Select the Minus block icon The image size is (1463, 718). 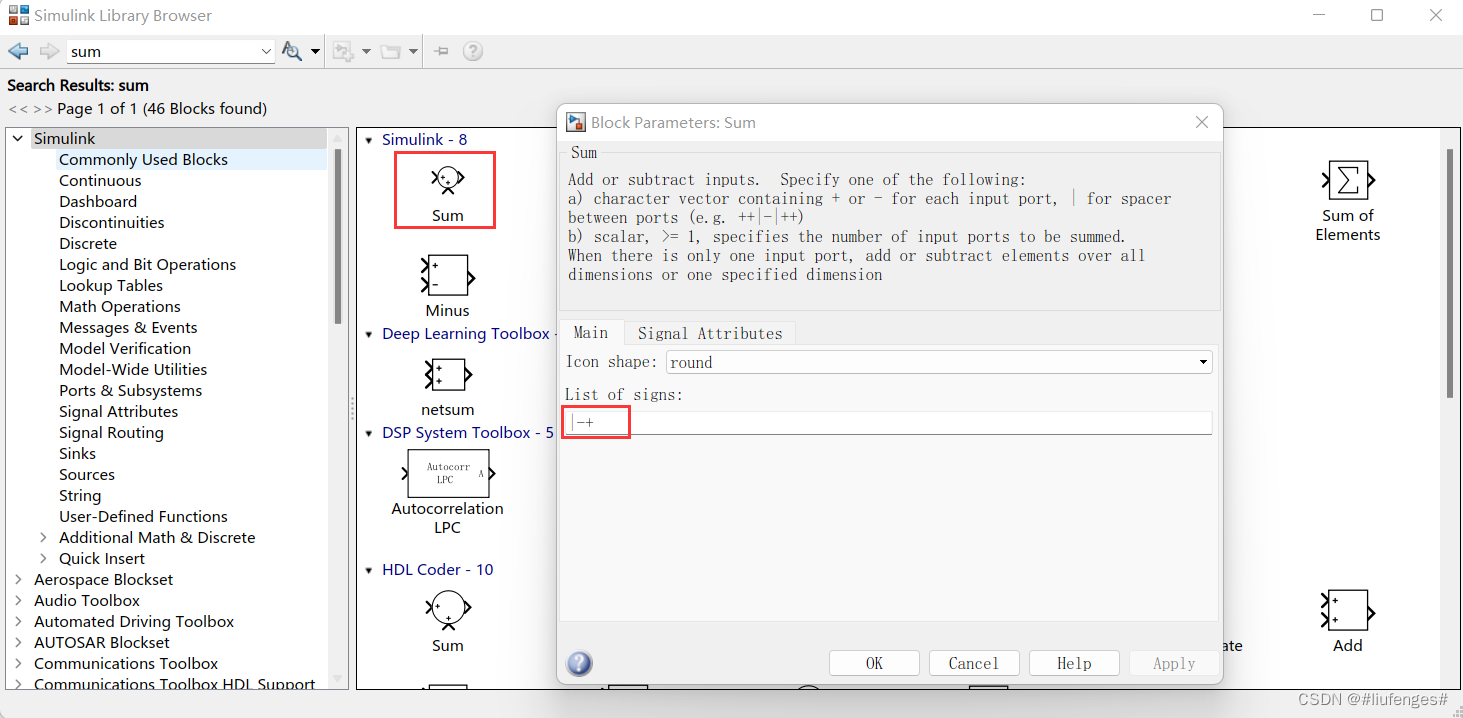point(447,275)
